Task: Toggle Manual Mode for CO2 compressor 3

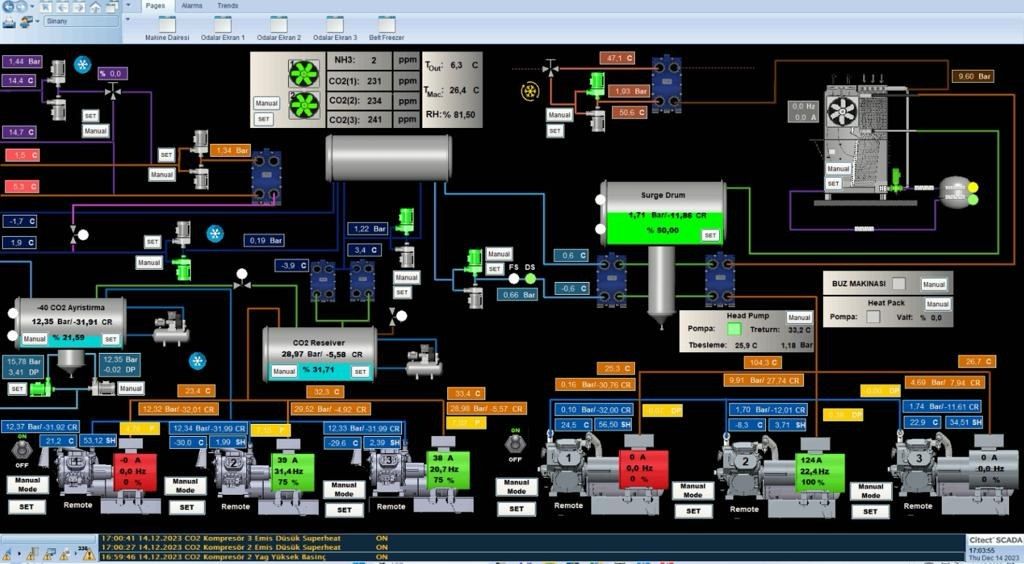Action: click(x=344, y=490)
